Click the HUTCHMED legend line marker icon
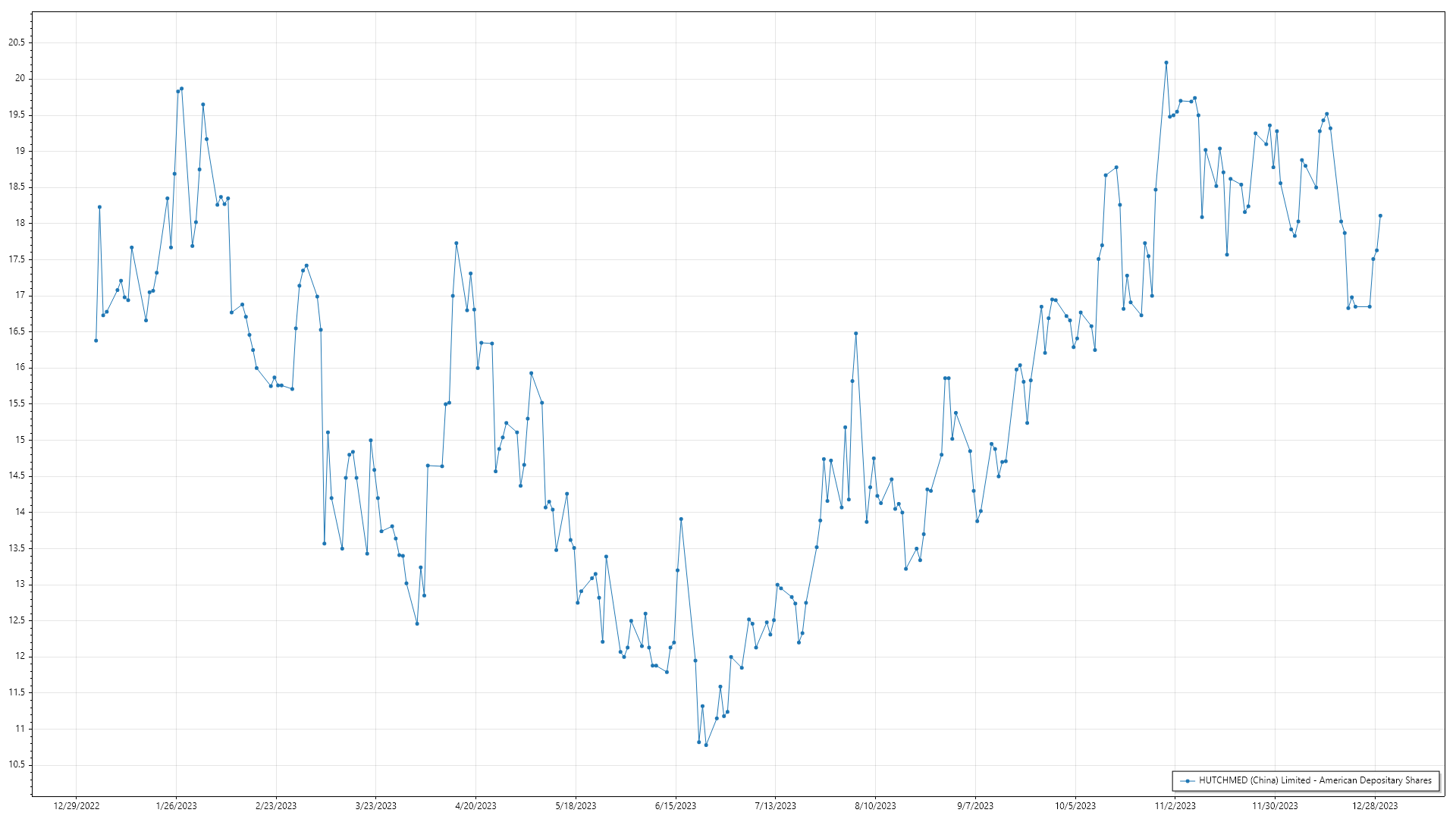Screen dimensions: 1456x819 click(x=1187, y=780)
